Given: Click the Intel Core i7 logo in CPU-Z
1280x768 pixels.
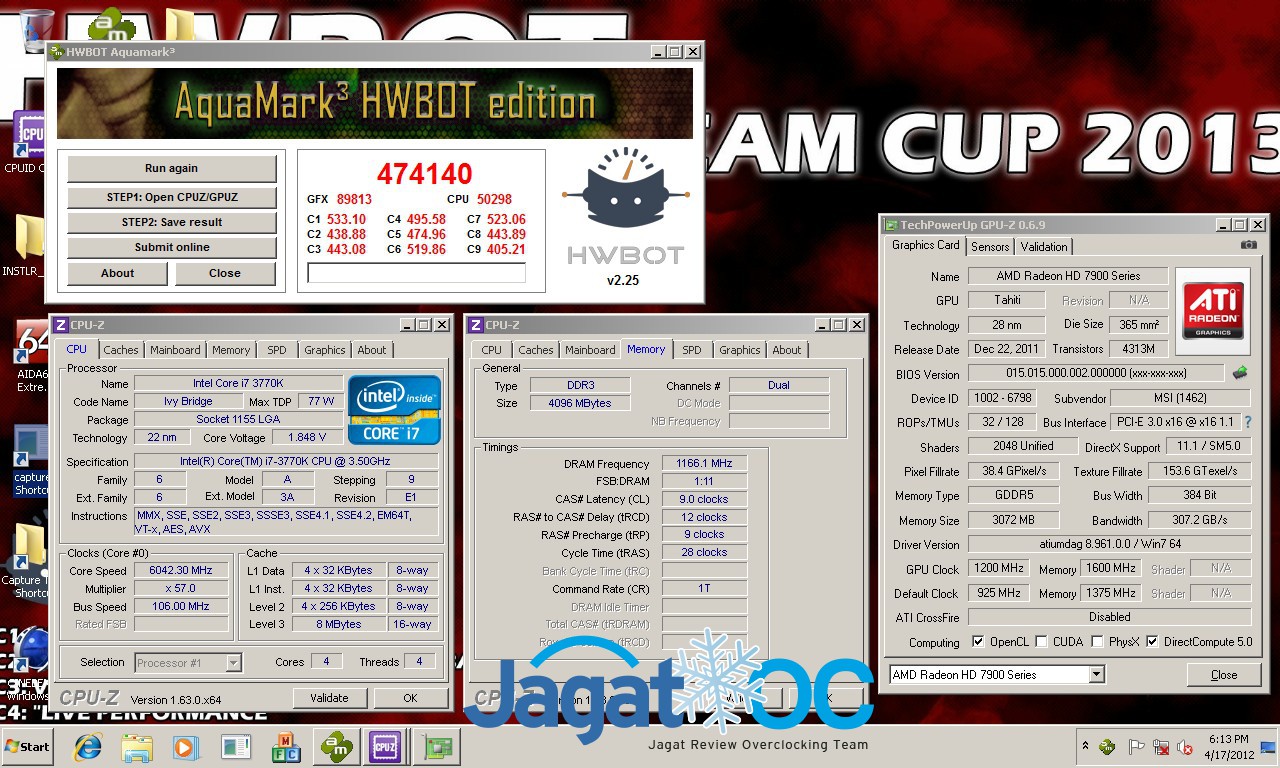Looking at the screenshot, I should point(394,410).
